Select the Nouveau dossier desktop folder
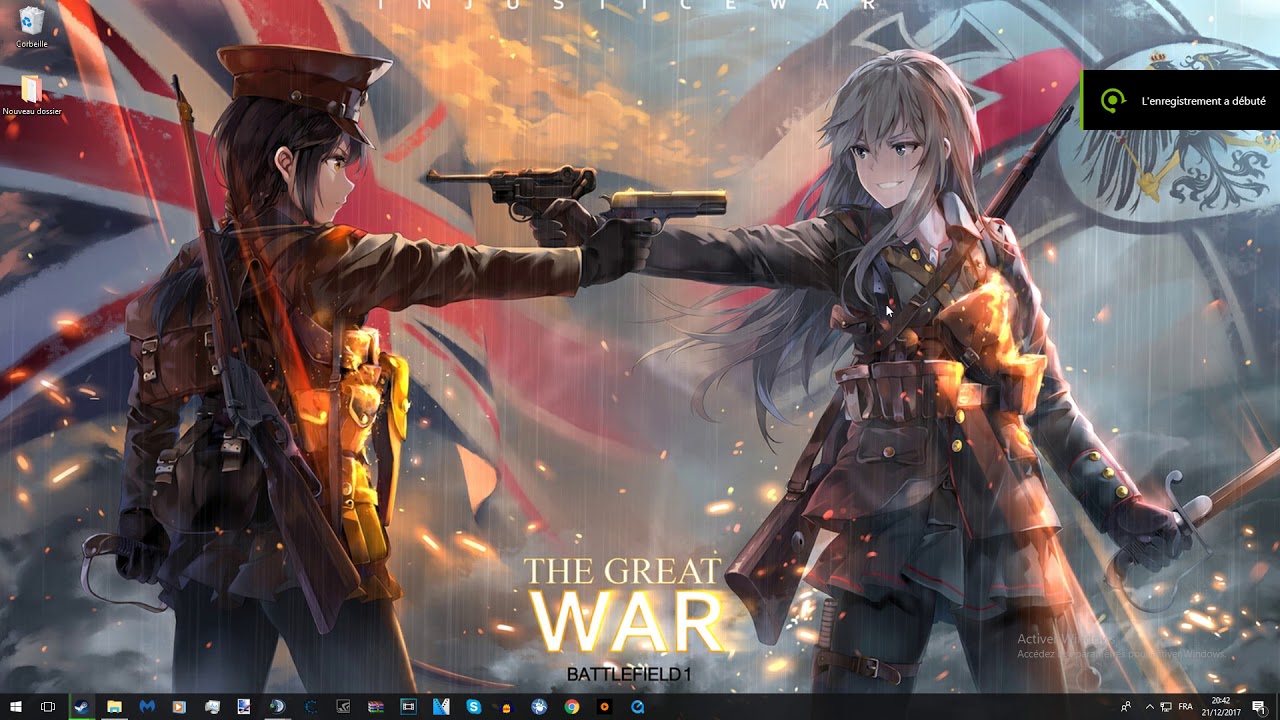The width and height of the screenshot is (1280, 720). tap(31, 95)
